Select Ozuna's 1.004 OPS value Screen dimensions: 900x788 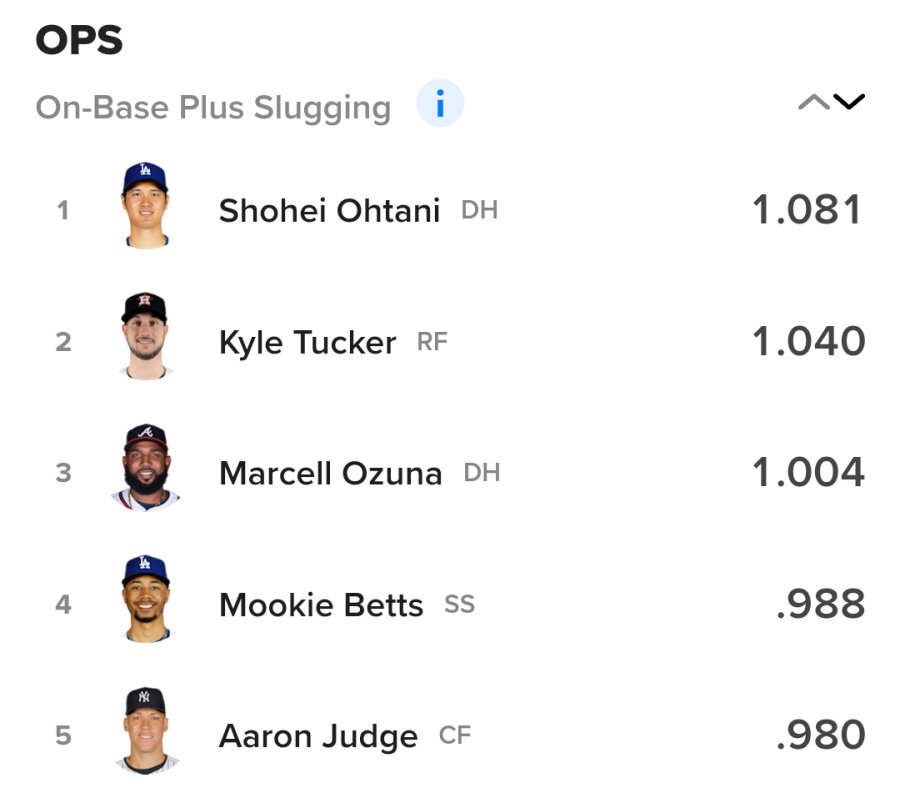[808, 473]
